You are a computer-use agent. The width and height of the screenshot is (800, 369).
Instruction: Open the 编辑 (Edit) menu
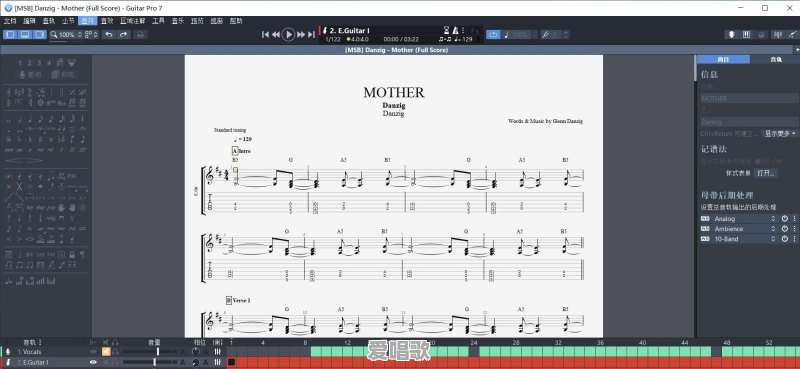[30, 21]
